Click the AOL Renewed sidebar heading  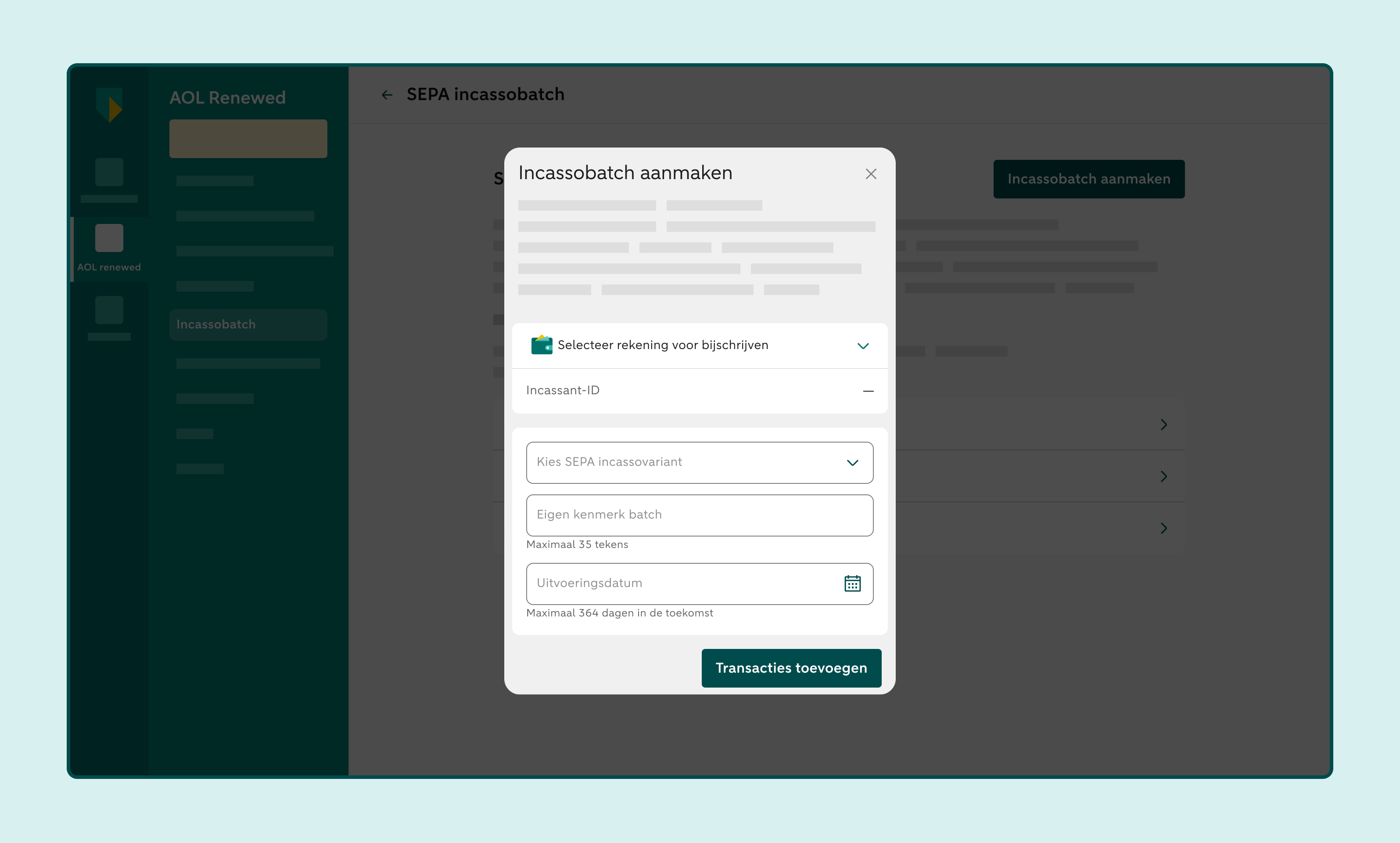click(228, 98)
